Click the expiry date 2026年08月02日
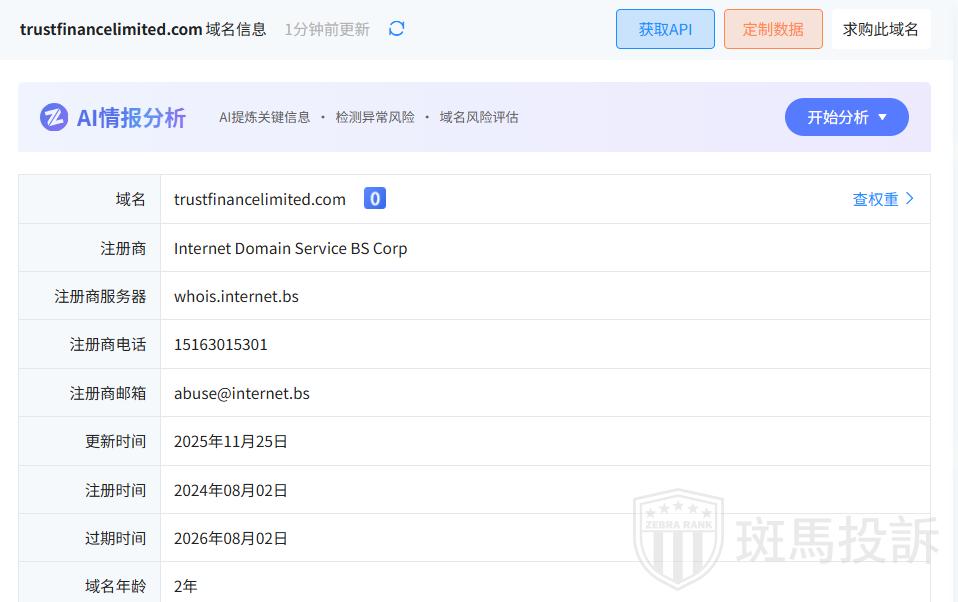 [x=231, y=538]
